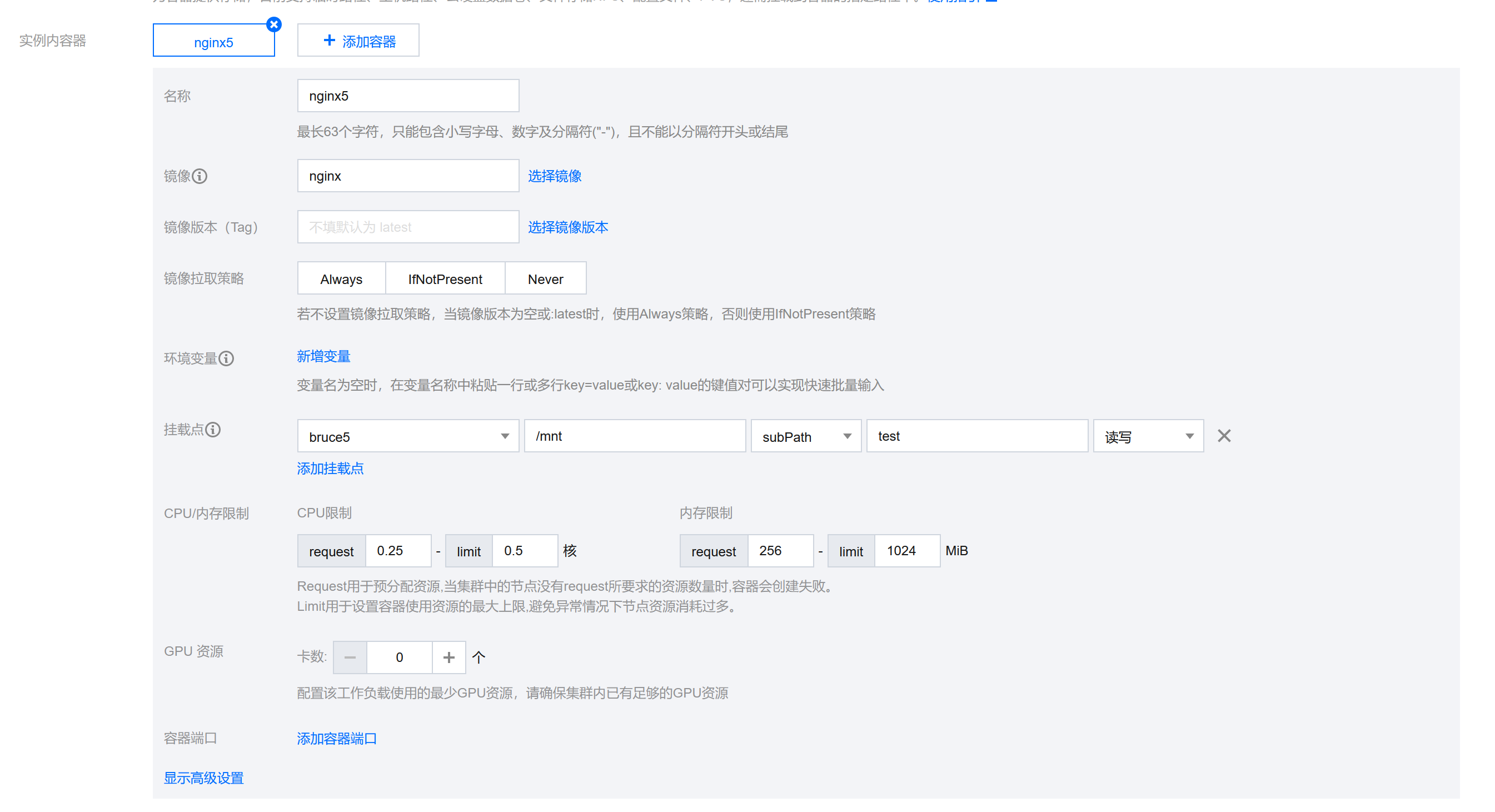Click the info icon next to 镜像

[x=200, y=176]
